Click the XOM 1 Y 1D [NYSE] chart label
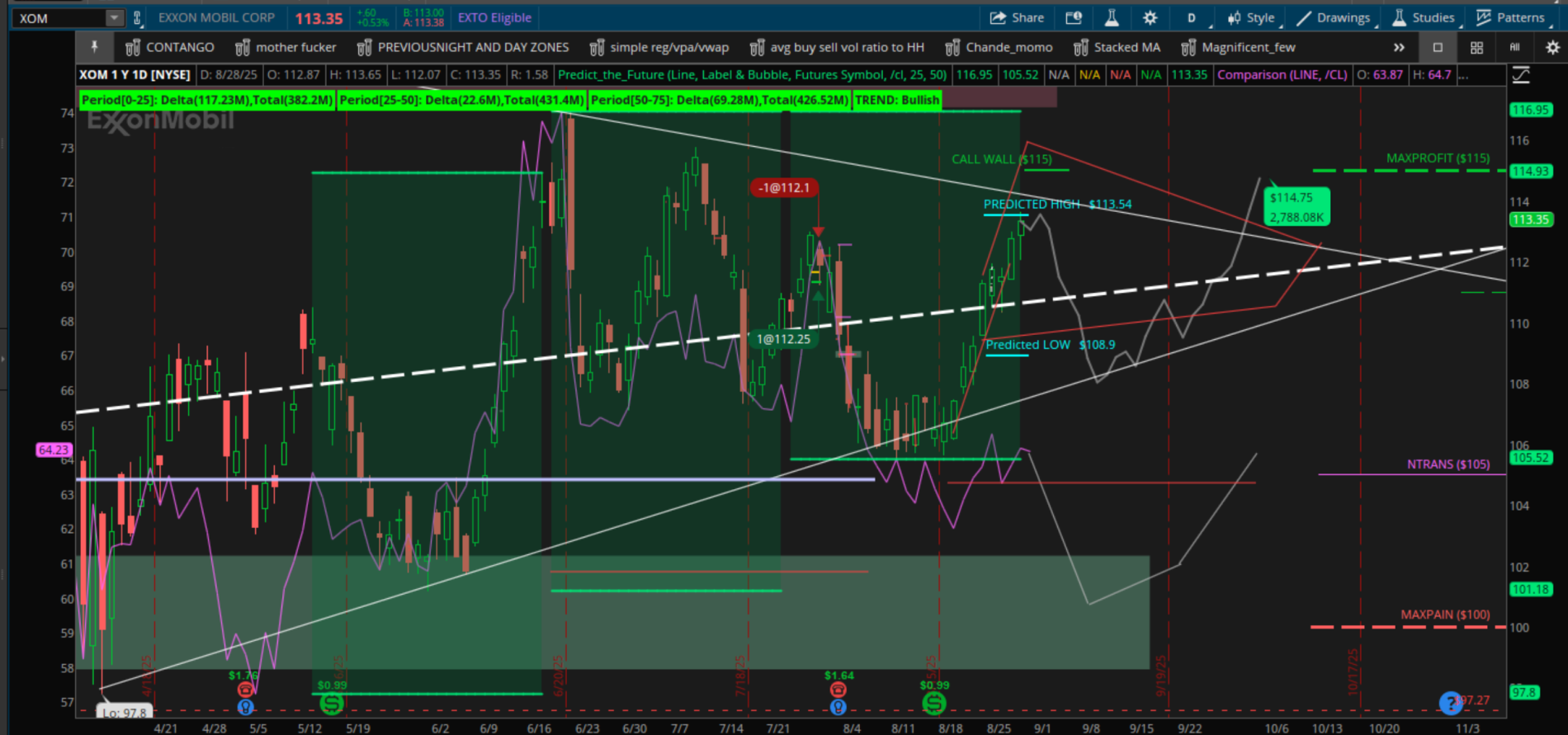The height and width of the screenshot is (735, 1568). pyautogui.click(x=135, y=75)
